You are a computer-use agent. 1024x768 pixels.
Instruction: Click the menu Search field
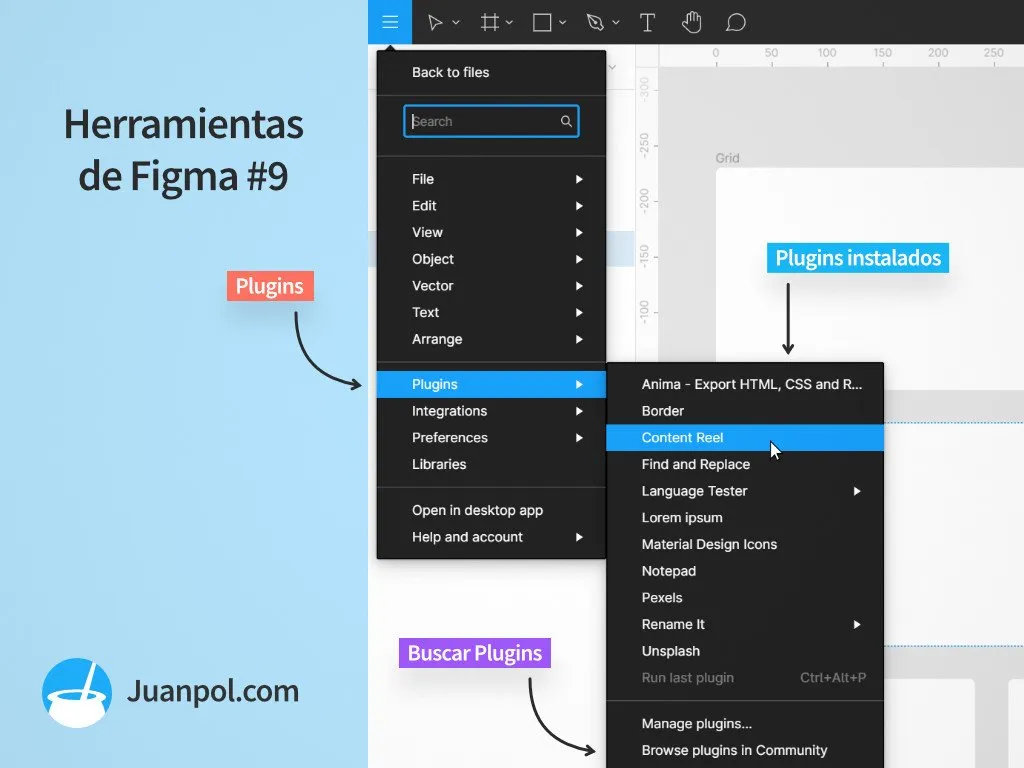click(491, 121)
